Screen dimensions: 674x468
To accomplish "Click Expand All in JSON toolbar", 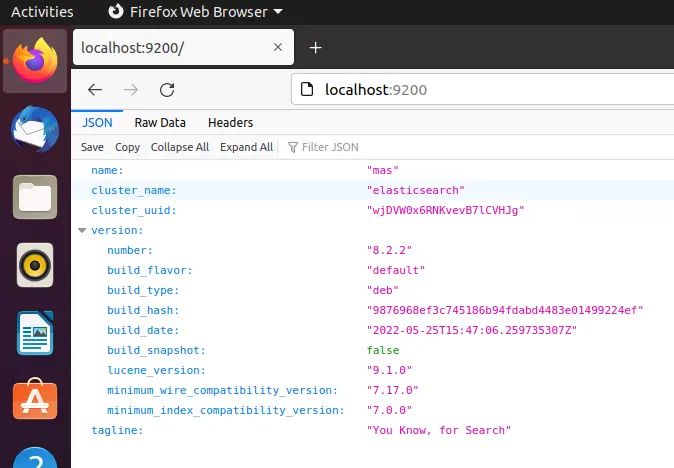I will [x=246, y=147].
